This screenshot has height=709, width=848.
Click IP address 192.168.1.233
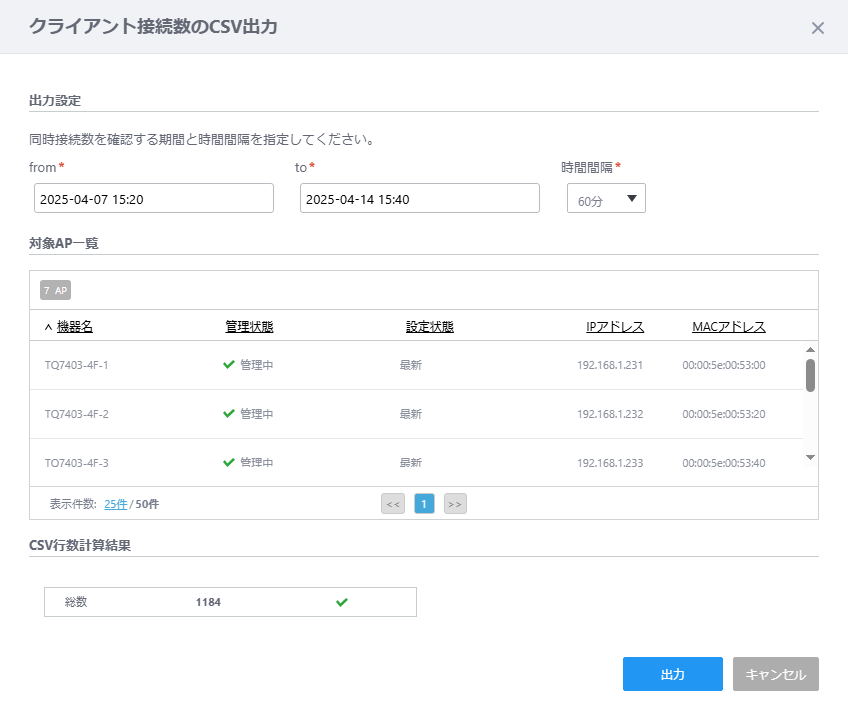point(610,463)
